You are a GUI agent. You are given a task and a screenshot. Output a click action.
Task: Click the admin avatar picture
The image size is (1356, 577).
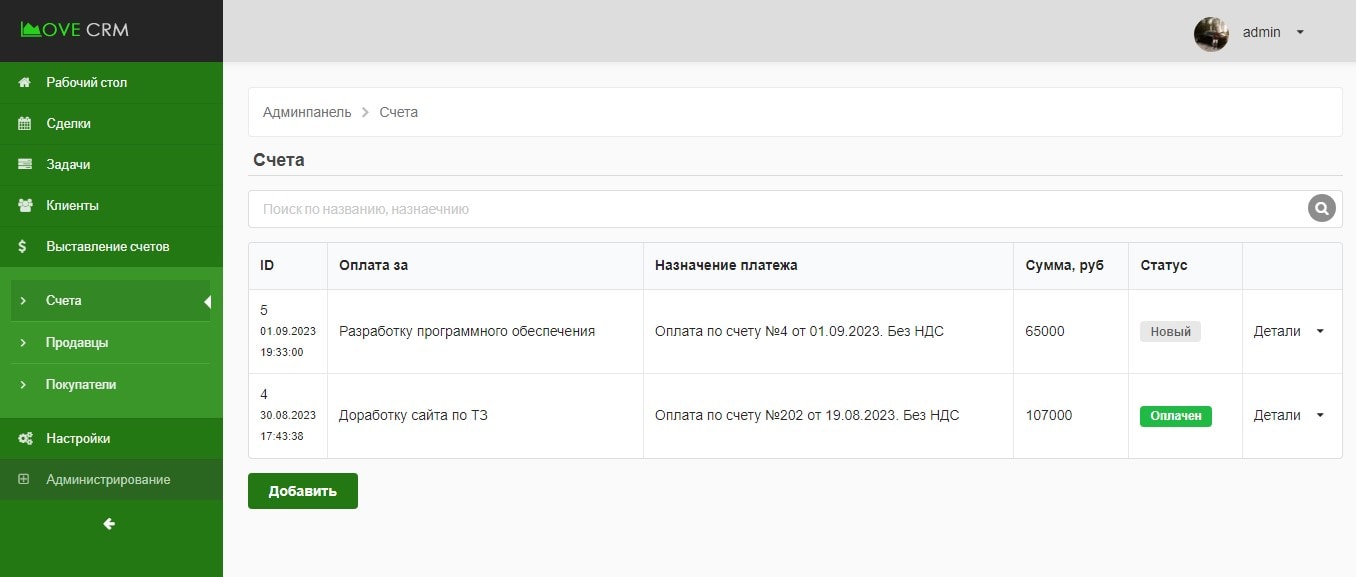coord(1211,33)
